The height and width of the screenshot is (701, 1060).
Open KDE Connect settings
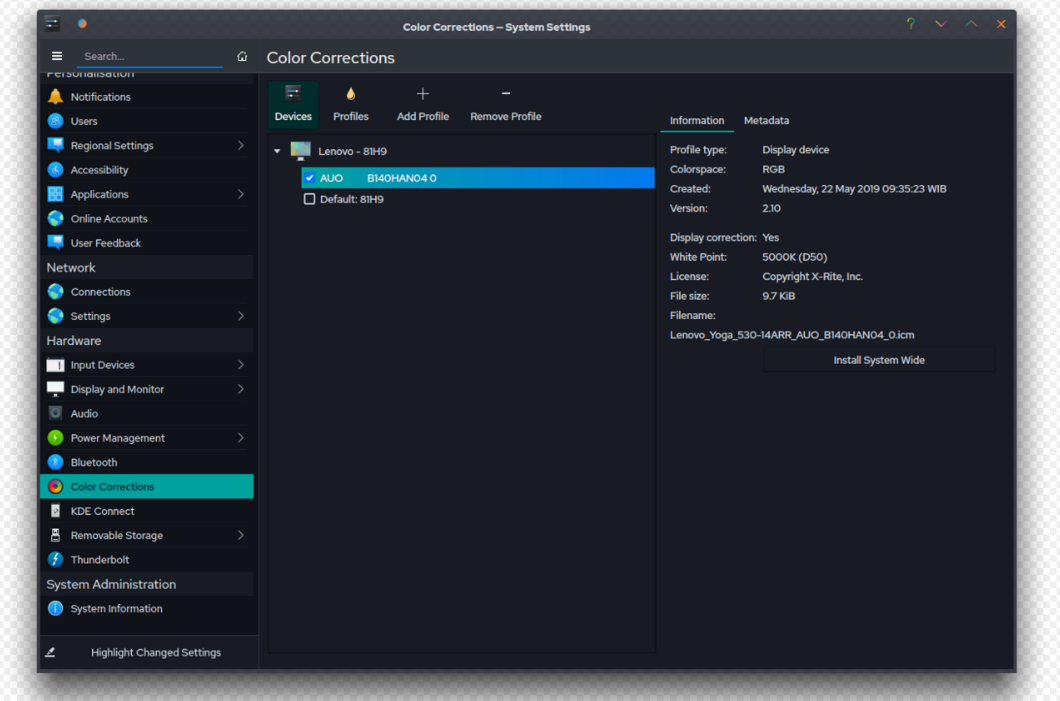[102, 511]
